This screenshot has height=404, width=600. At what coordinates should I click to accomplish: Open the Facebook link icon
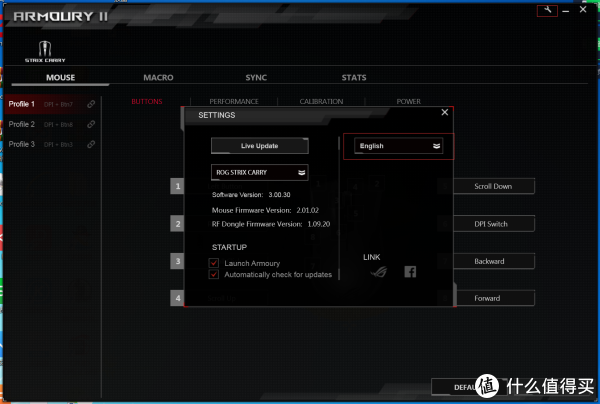[410, 272]
